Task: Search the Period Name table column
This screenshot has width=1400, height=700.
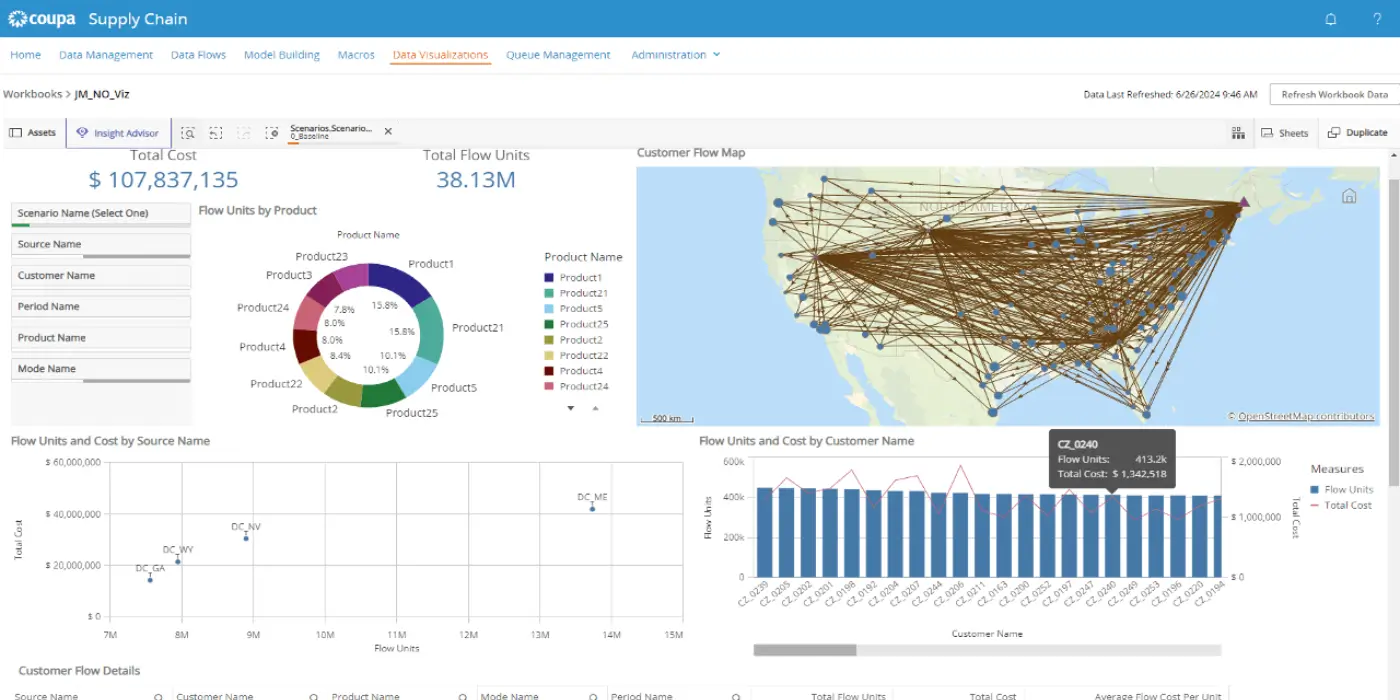Action: click(736, 696)
